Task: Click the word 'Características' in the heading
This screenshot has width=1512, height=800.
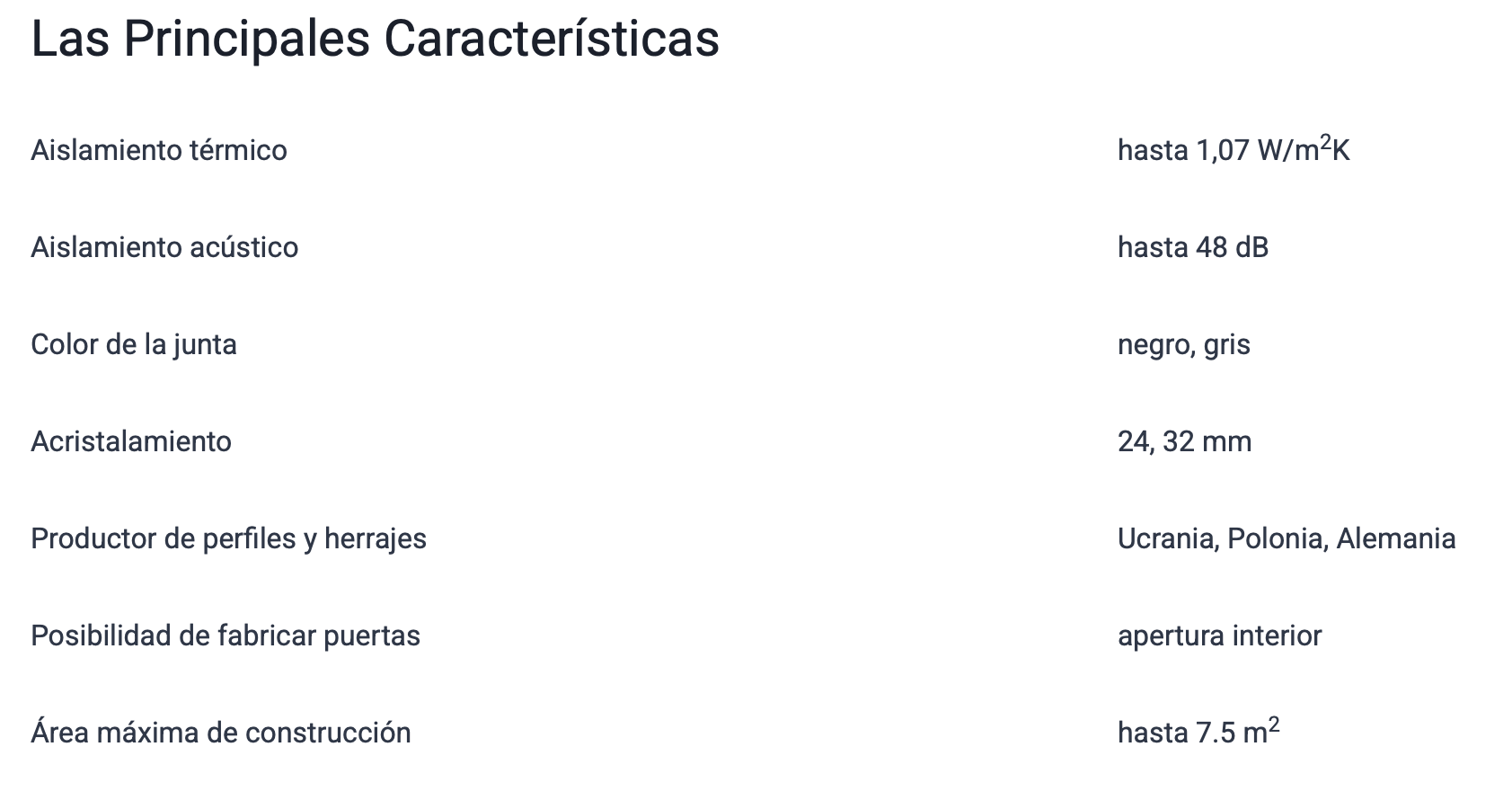Action: (x=551, y=39)
